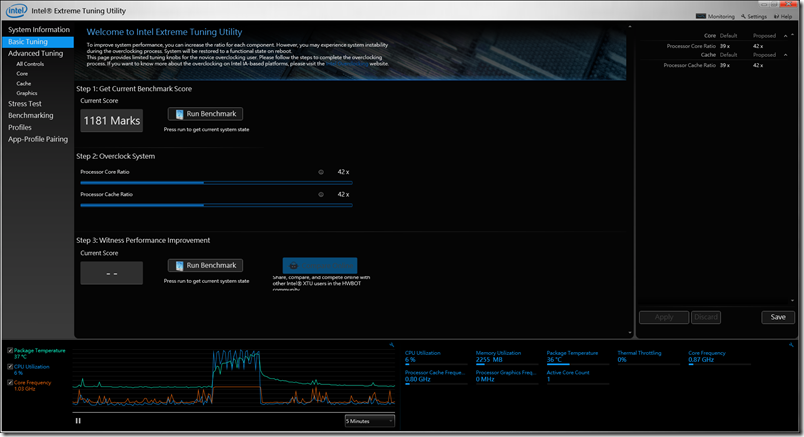Open Cache tuning sub-item
Screen dimensions: 804x437
(x=24, y=84)
